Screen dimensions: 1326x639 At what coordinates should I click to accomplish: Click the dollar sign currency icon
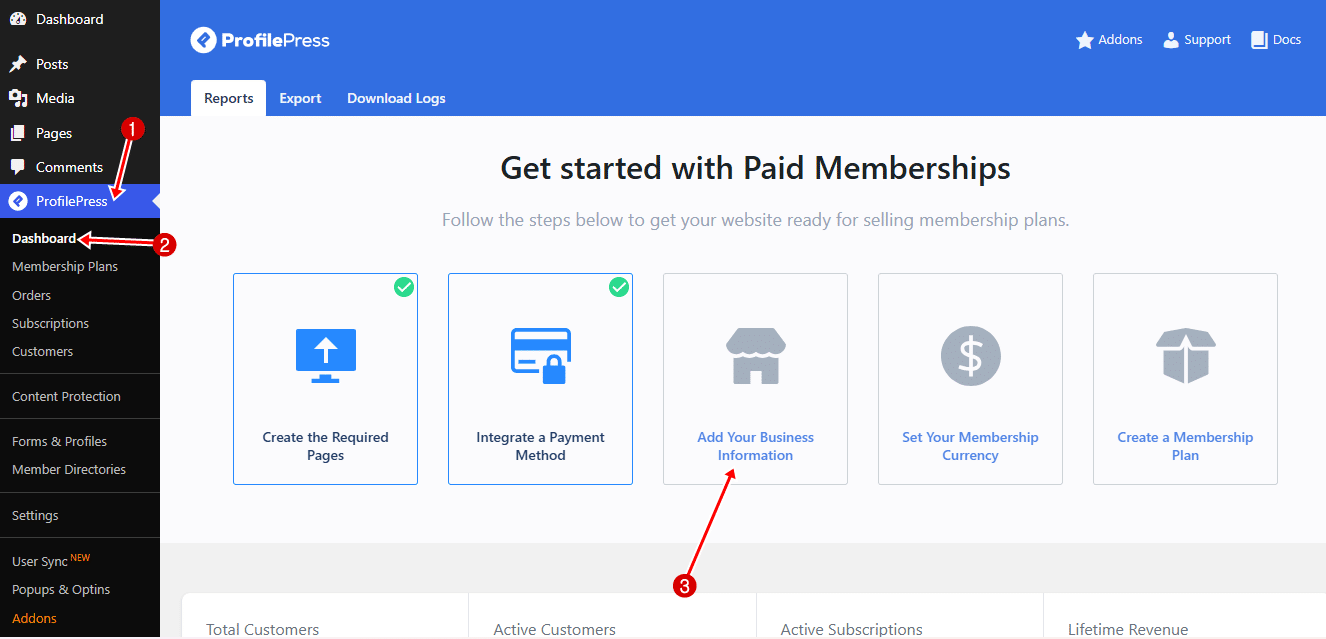pos(970,355)
